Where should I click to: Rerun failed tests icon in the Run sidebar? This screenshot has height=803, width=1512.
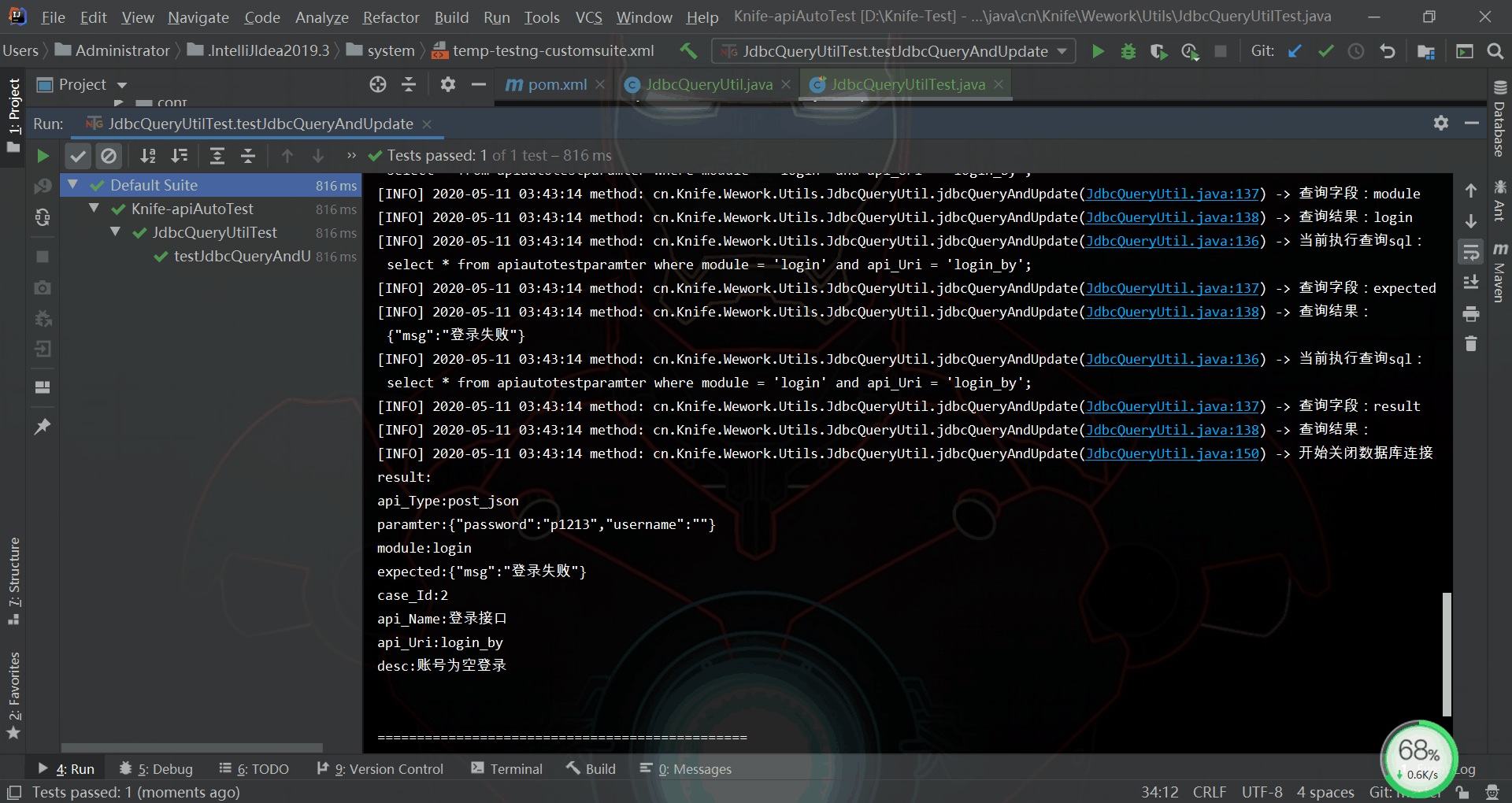[43, 186]
